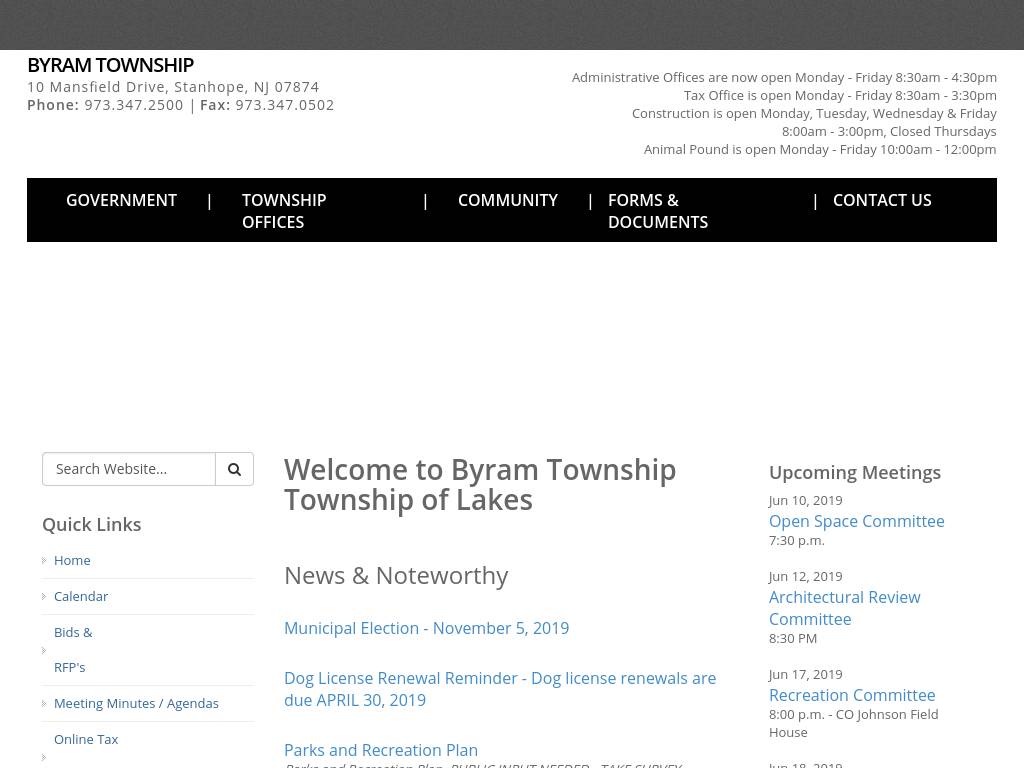This screenshot has width=1024, height=768.
Task: Open the Township Offices menu
Action: coord(284,210)
